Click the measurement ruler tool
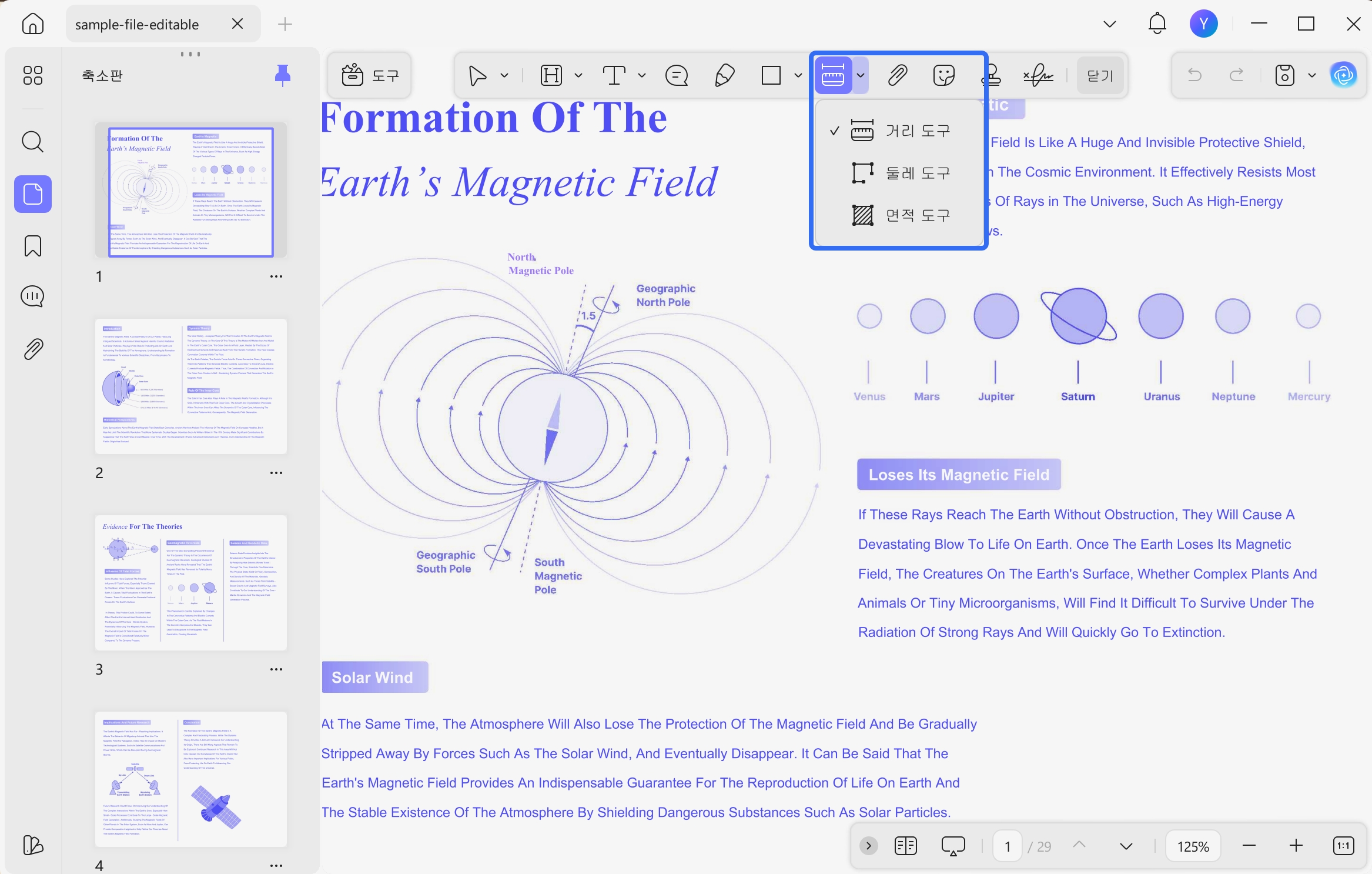The image size is (1372, 874). (833, 75)
